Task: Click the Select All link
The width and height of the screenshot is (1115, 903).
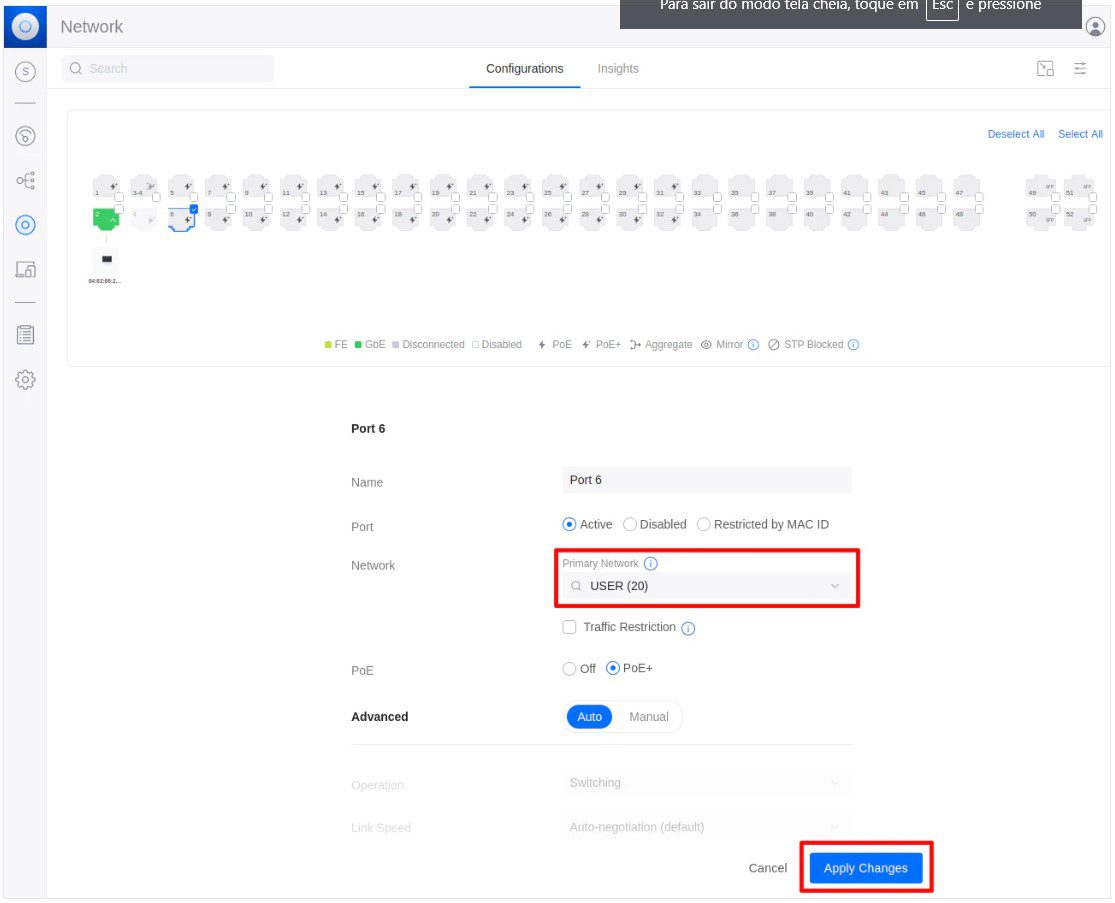Action: tap(1080, 134)
